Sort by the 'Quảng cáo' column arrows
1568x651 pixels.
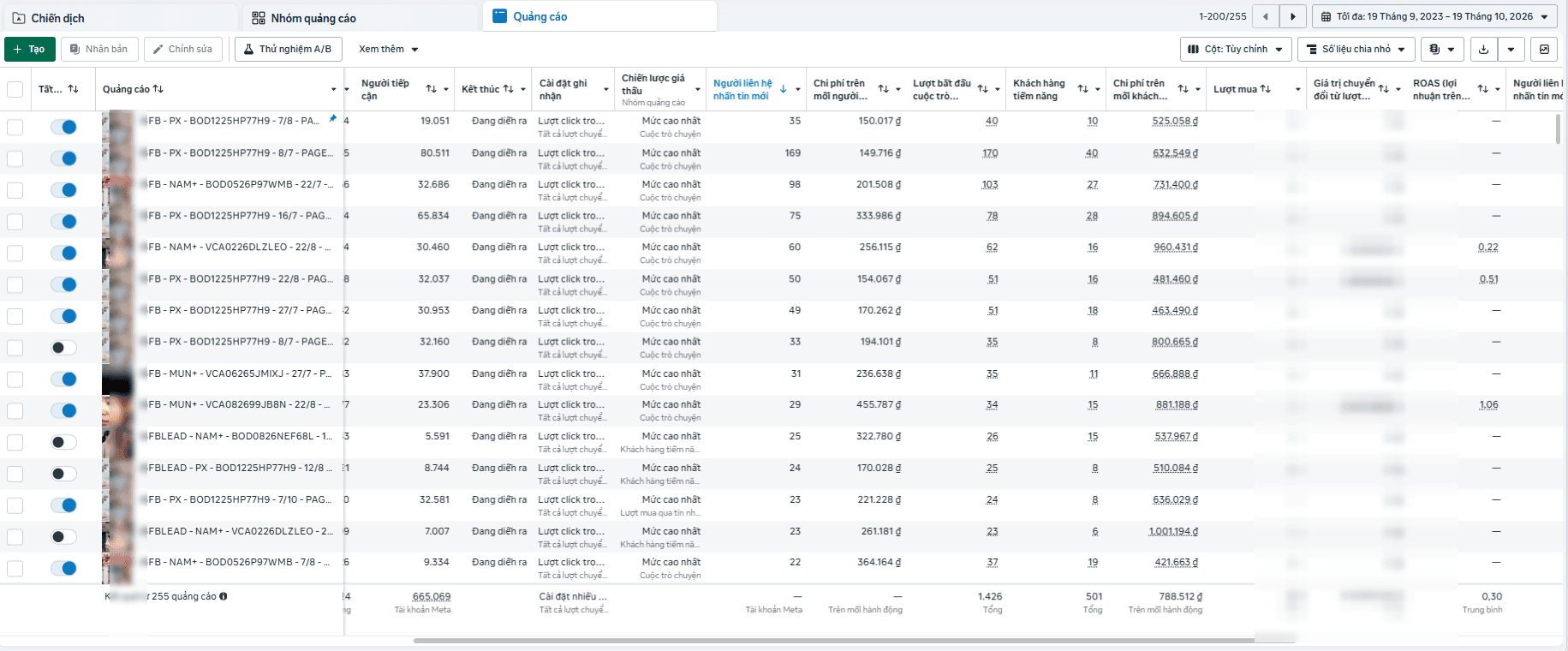158,89
